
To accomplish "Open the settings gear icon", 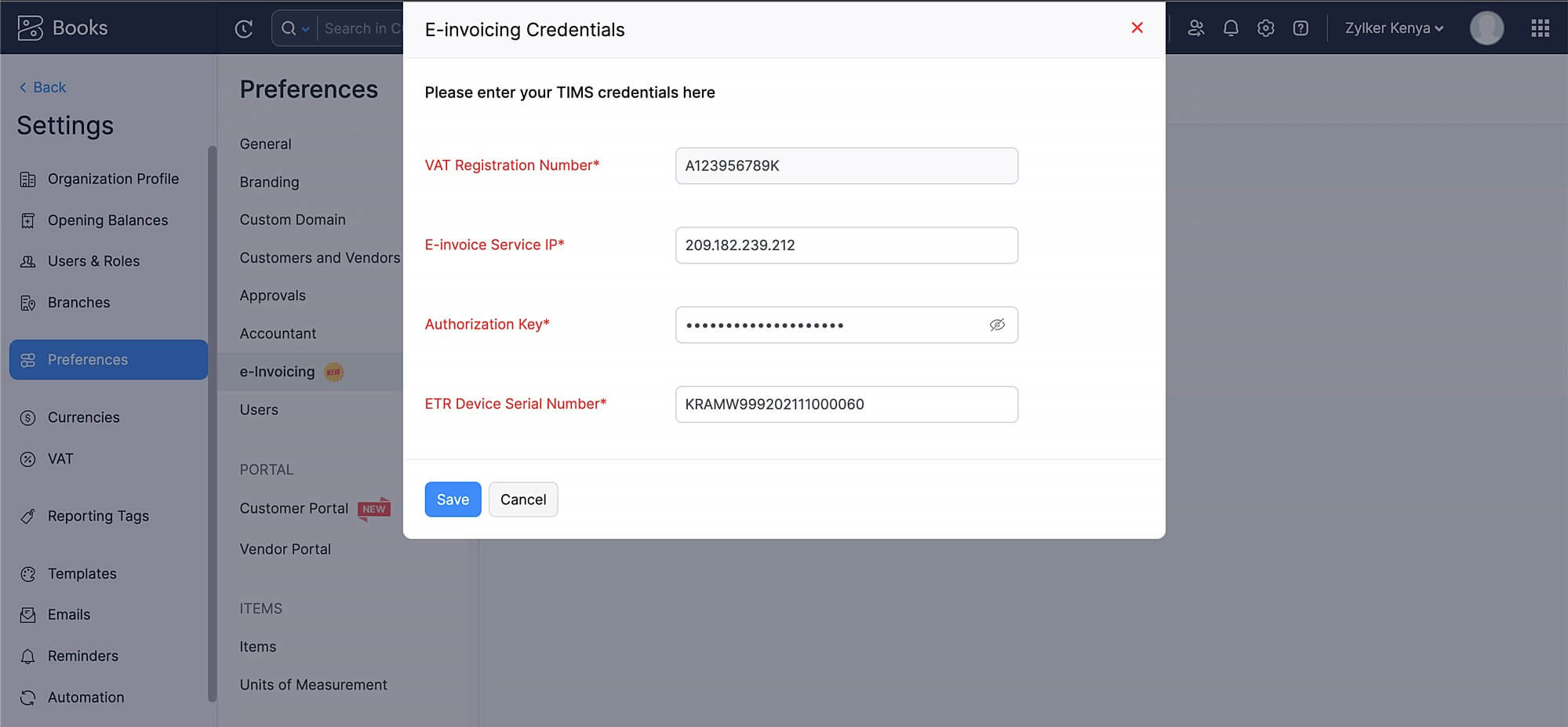I will click(1265, 28).
